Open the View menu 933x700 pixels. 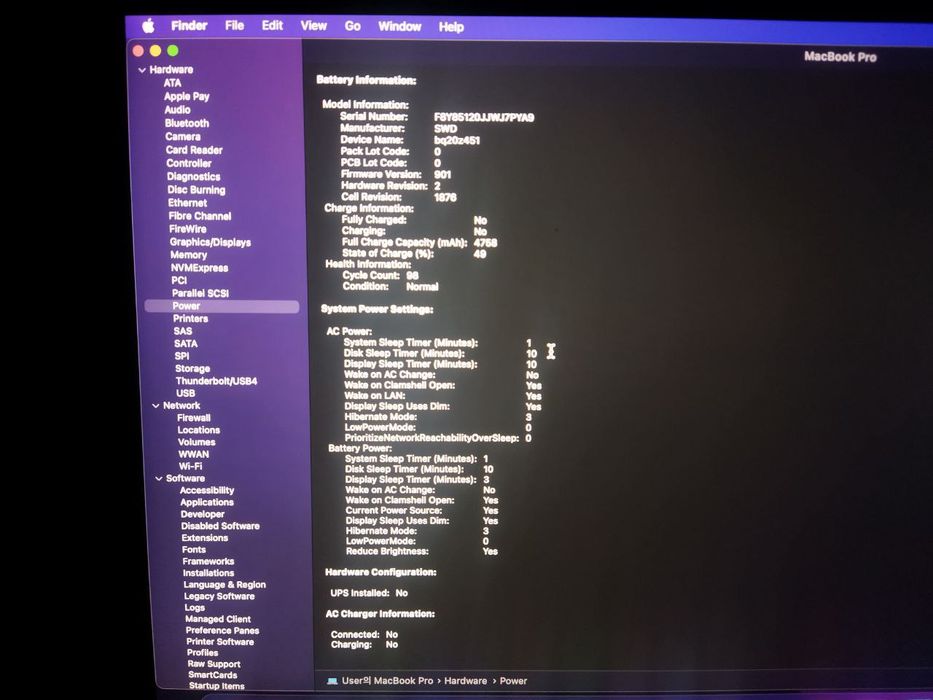click(313, 26)
